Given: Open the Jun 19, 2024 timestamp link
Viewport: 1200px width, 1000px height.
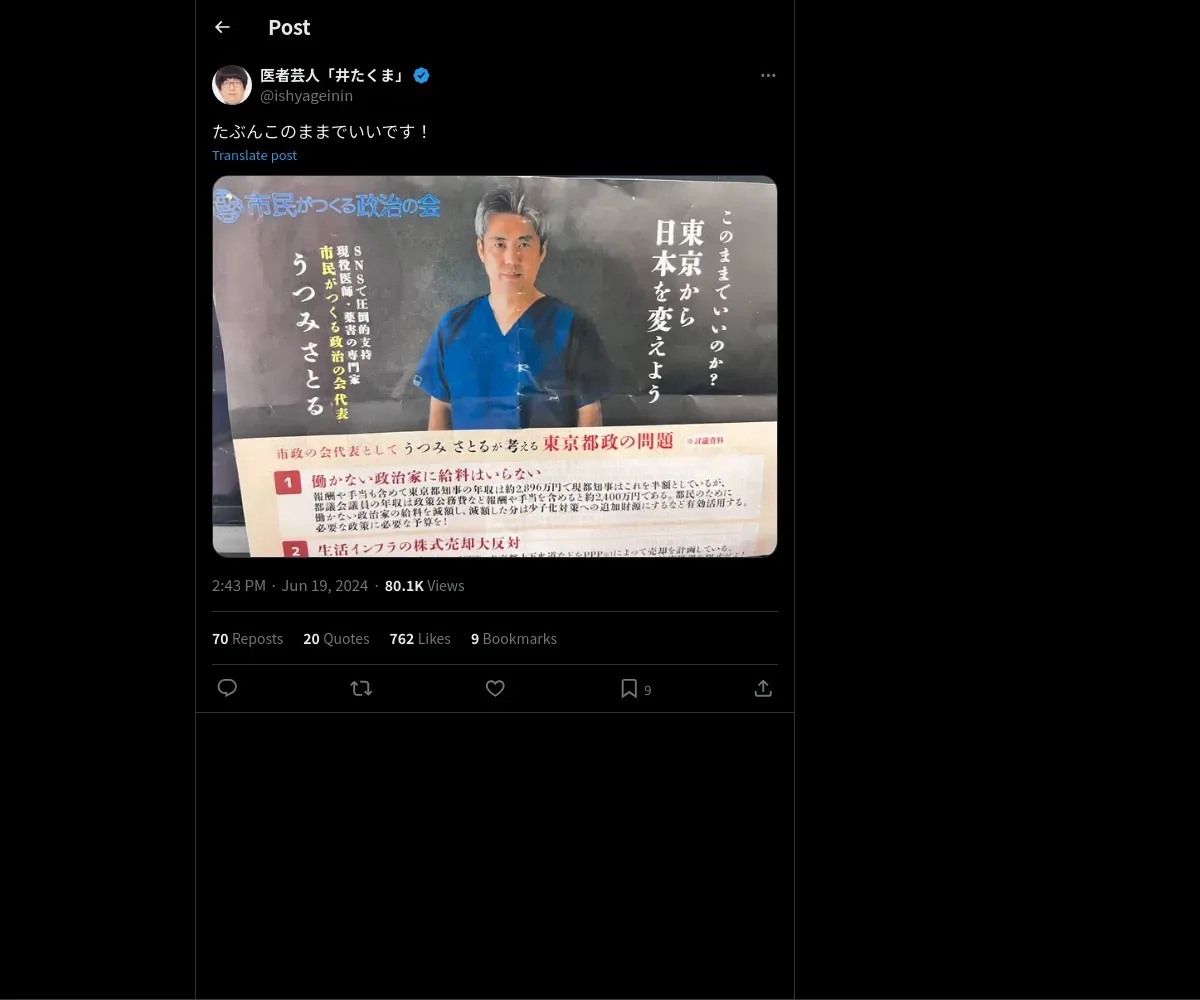Looking at the screenshot, I should (325, 585).
